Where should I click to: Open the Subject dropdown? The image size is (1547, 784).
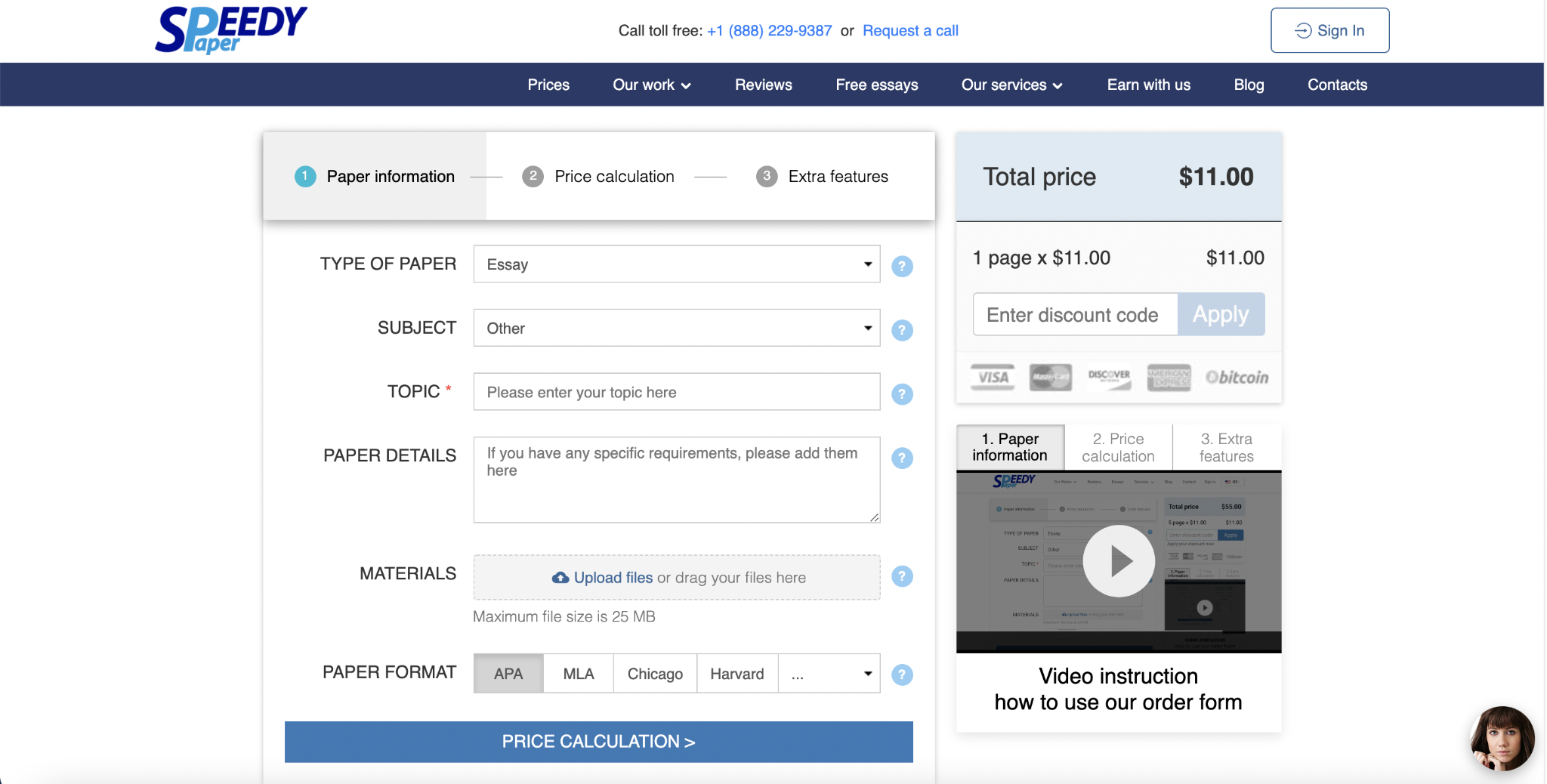[677, 328]
